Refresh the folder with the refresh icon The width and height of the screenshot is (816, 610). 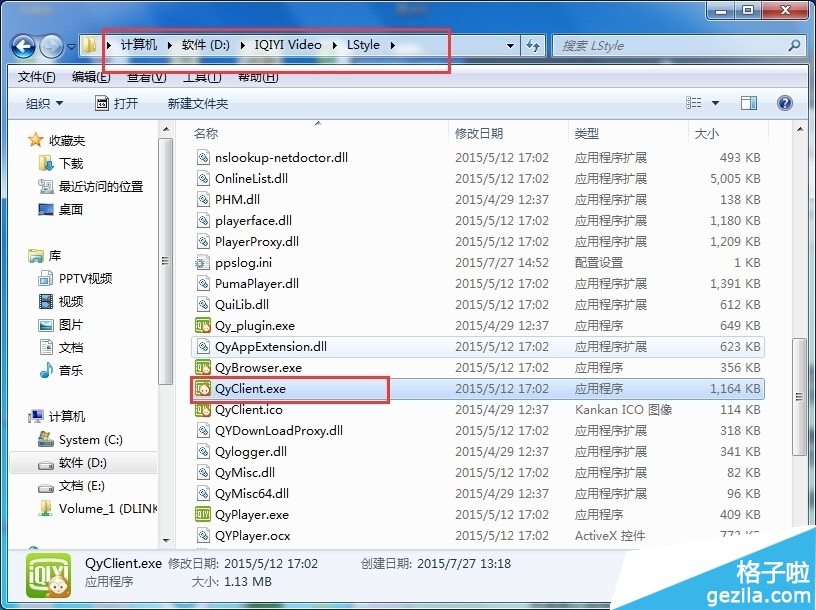coord(532,46)
